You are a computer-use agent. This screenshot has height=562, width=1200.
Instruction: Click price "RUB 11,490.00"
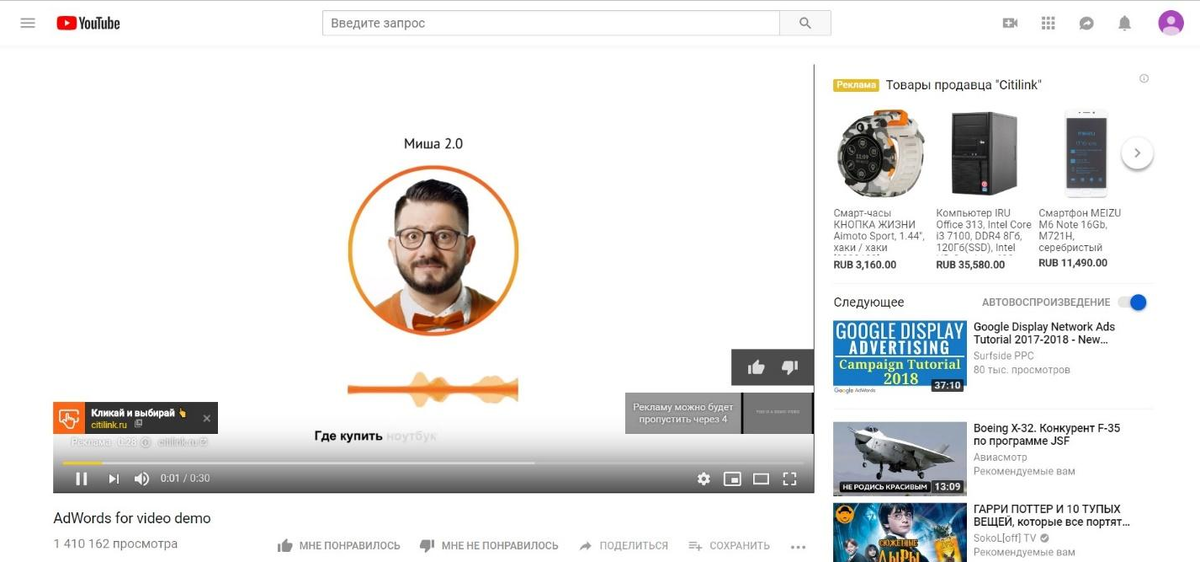click(x=1073, y=263)
